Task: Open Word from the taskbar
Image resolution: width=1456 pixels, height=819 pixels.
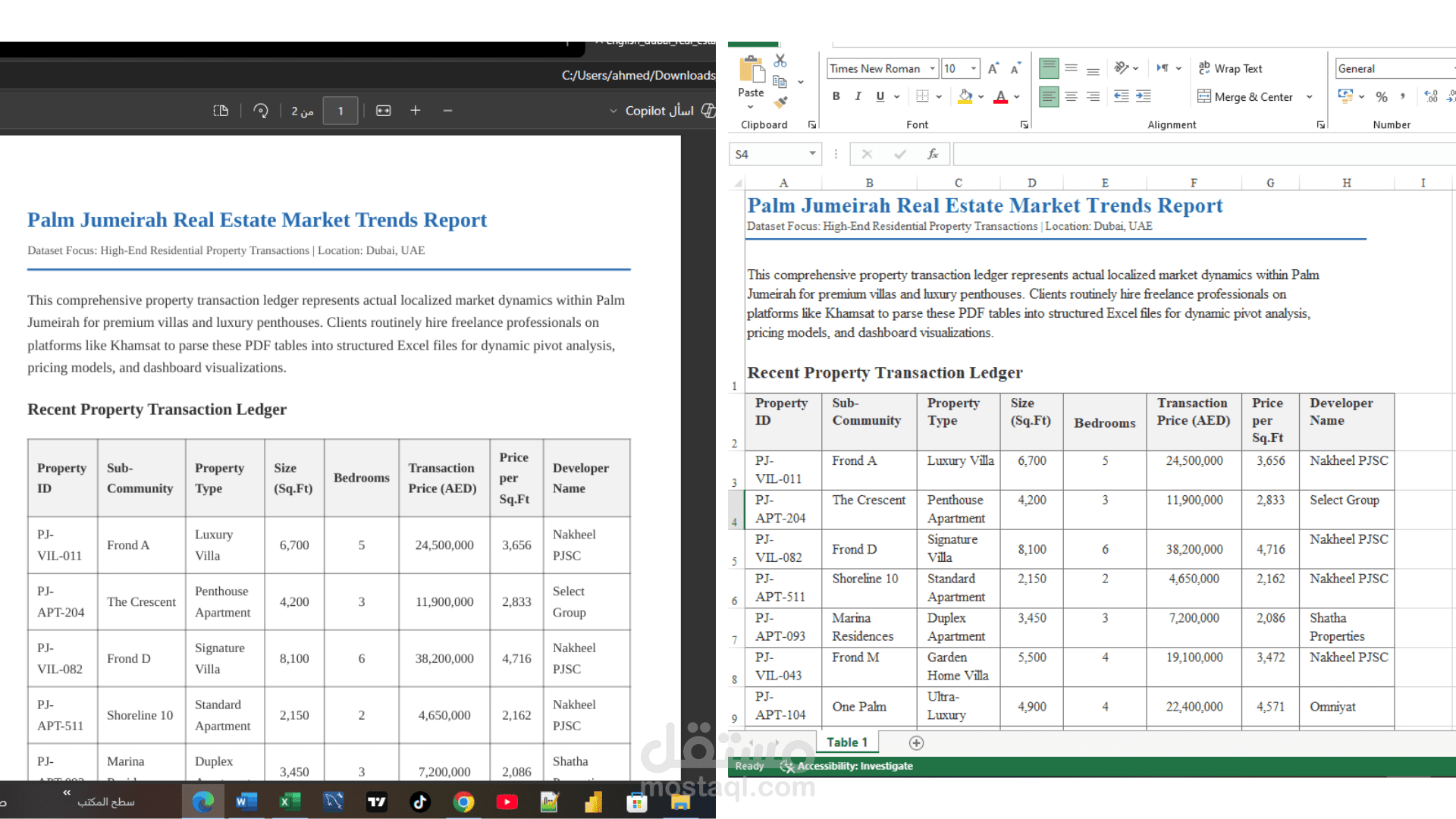Action: point(246,802)
